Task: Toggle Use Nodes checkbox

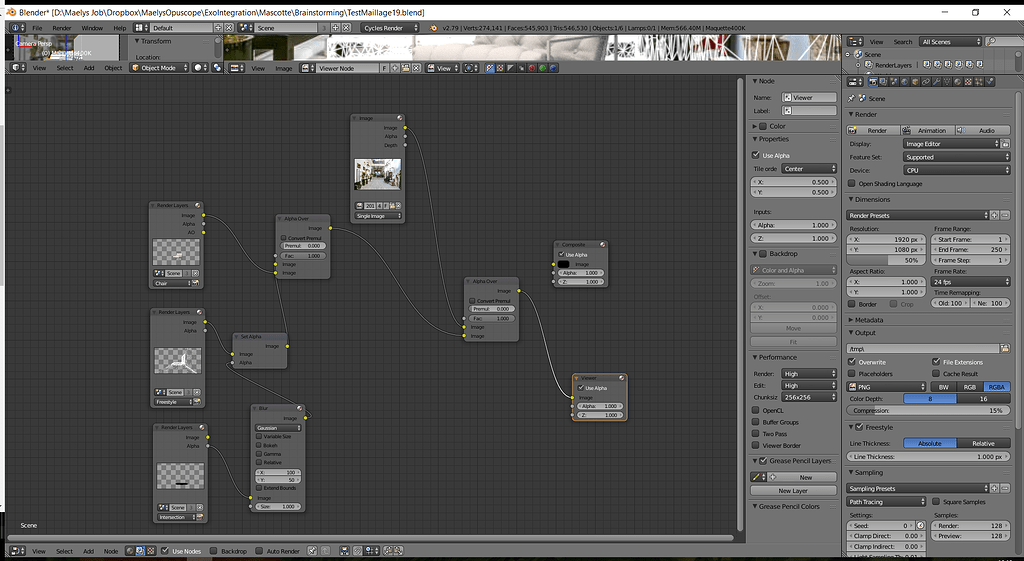Action: coord(165,551)
